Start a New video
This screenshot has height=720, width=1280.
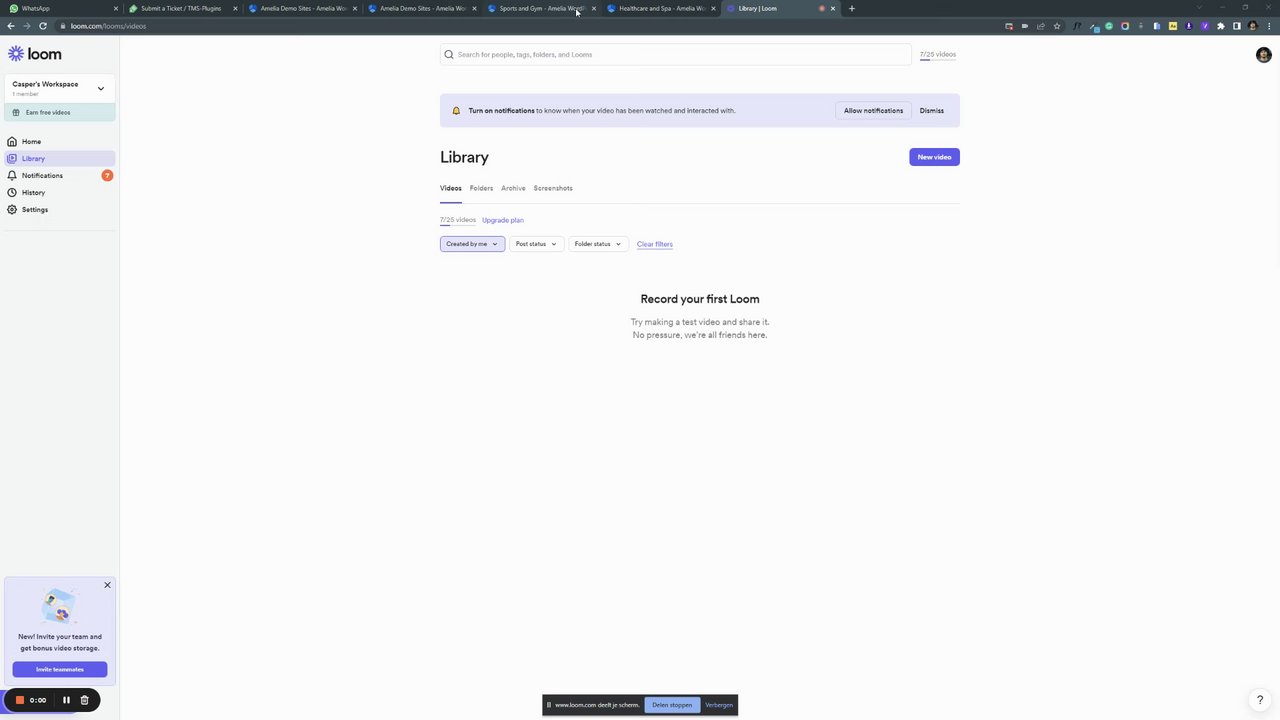(x=934, y=157)
